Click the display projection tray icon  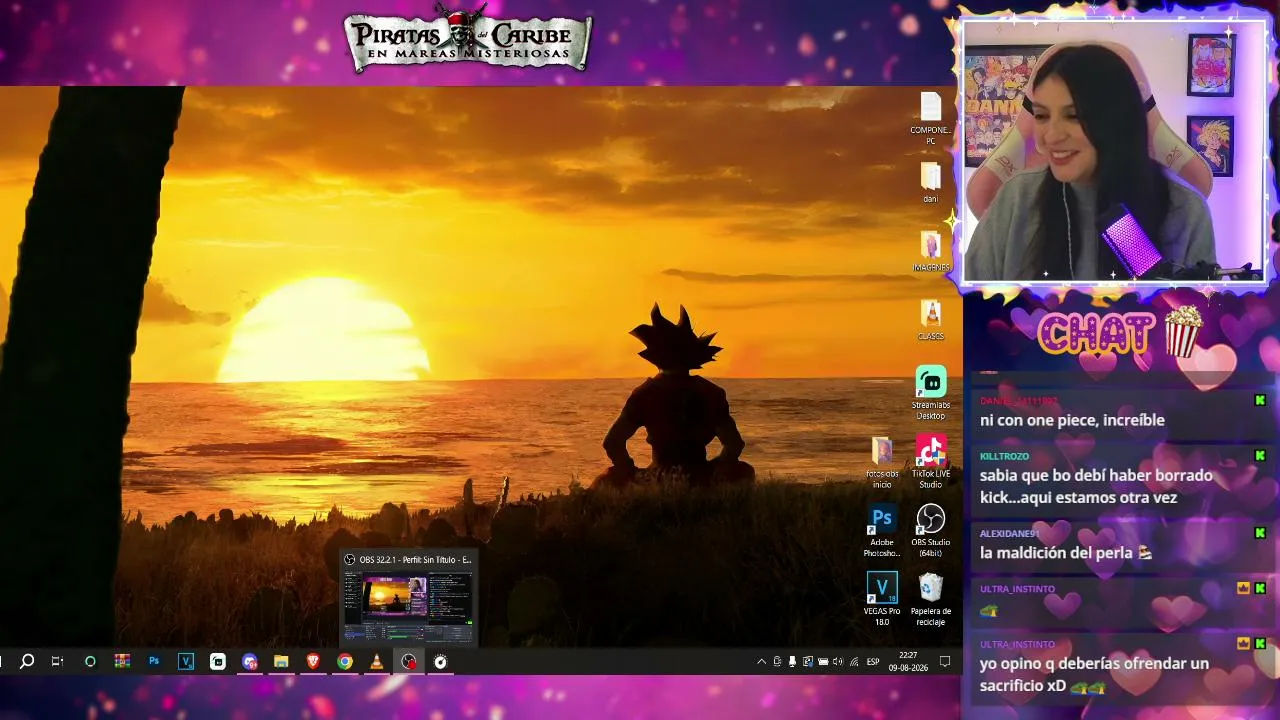pos(807,661)
